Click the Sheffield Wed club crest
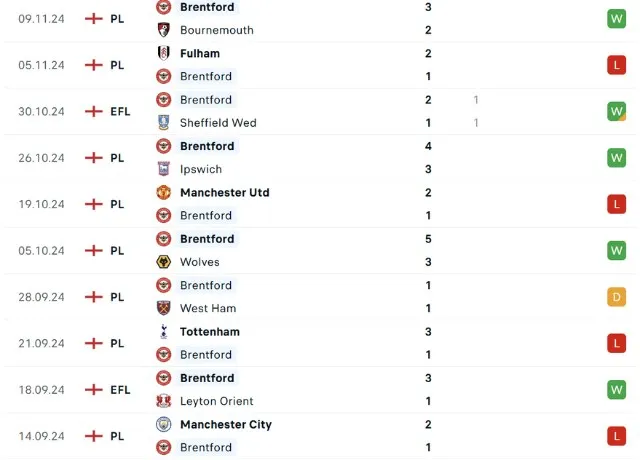This screenshot has height=460, width=640. coord(164,123)
